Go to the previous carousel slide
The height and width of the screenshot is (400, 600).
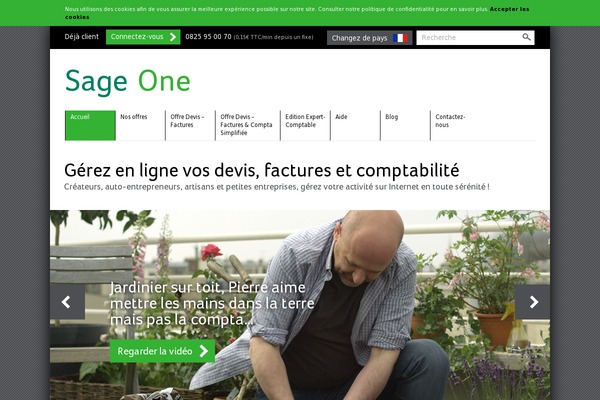(x=67, y=302)
